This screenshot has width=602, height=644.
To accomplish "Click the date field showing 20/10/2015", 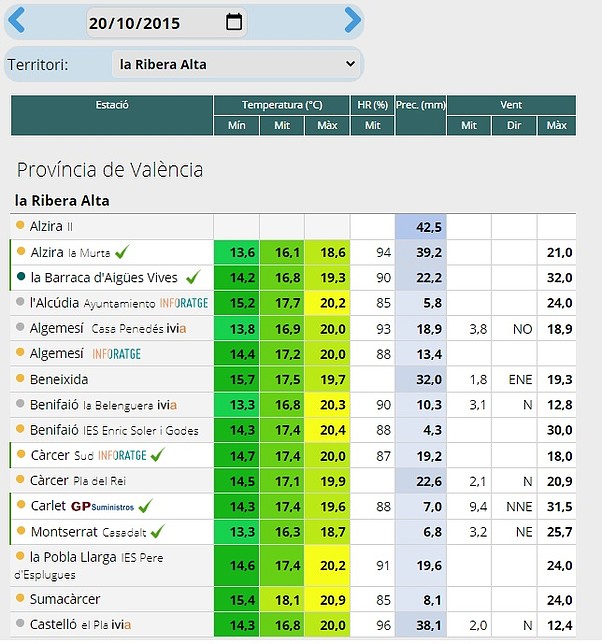I will click(x=166, y=23).
